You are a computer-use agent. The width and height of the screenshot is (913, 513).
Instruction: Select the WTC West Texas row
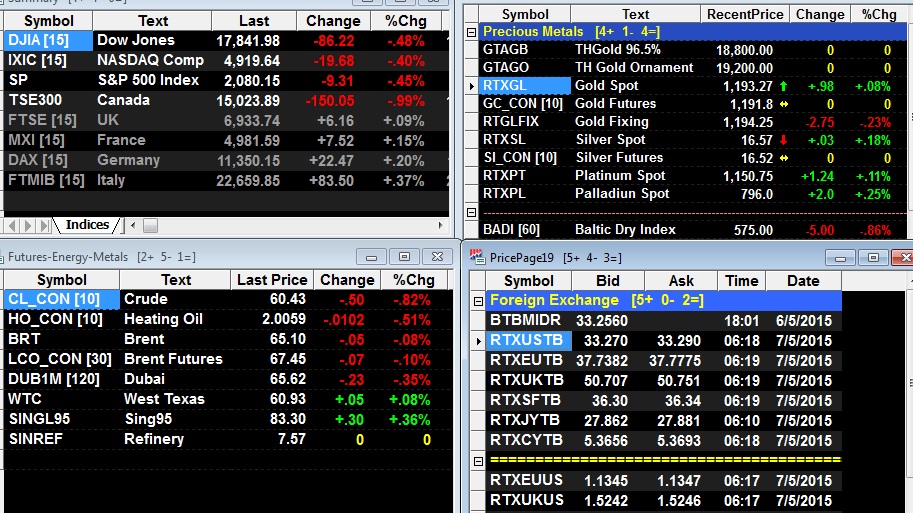[x=228, y=399]
